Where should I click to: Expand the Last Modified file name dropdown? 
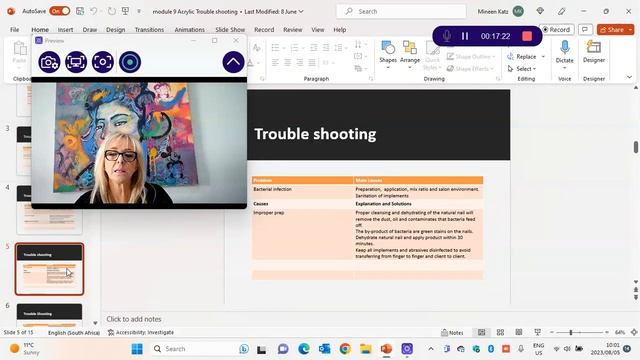click(x=301, y=11)
